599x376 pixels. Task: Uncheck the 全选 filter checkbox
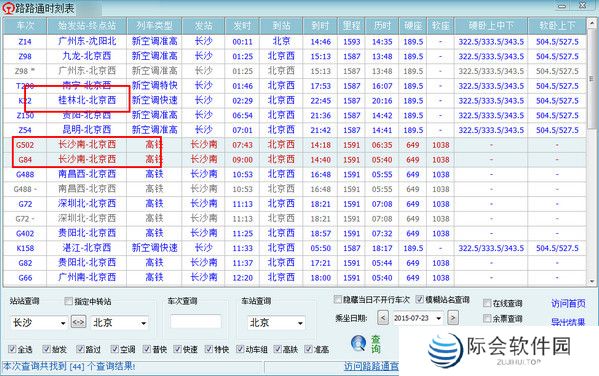point(12,348)
